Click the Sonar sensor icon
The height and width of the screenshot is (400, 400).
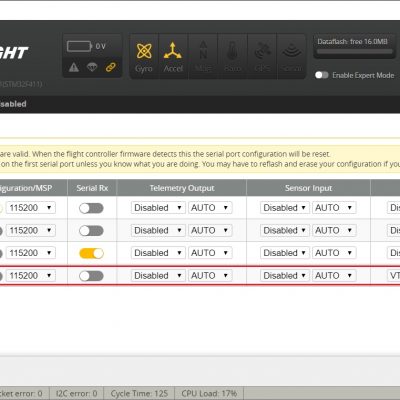[291, 57]
